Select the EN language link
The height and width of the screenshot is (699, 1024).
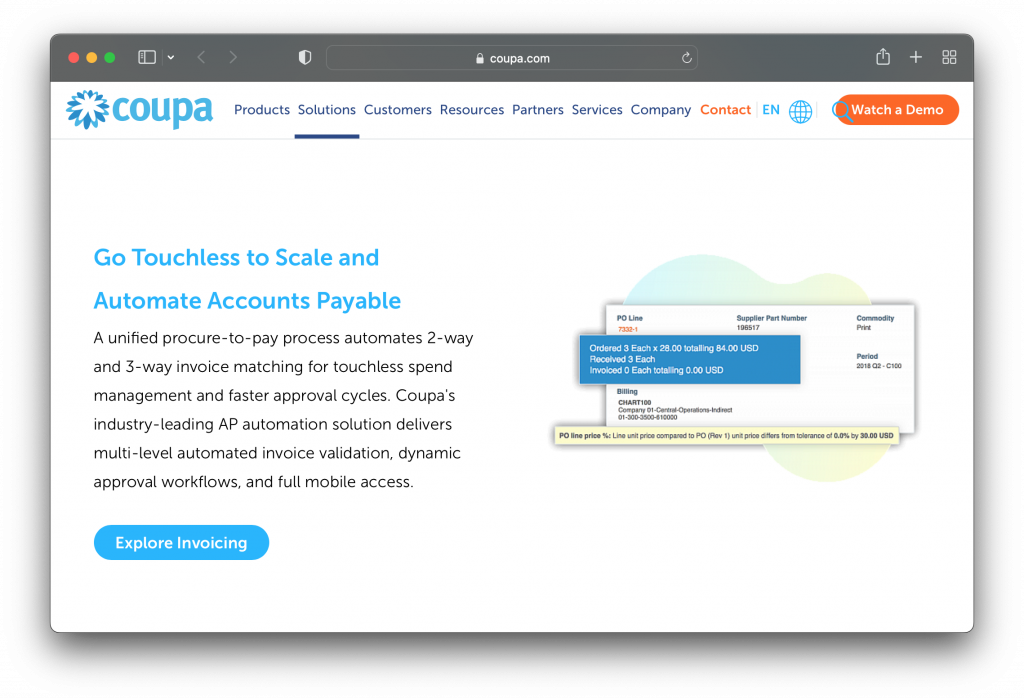pyautogui.click(x=771, y=110)
